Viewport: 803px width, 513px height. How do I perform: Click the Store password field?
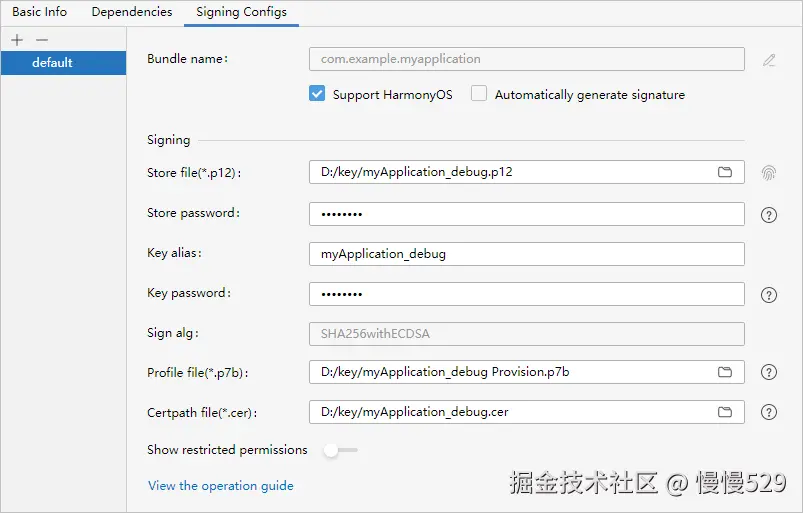526,214
